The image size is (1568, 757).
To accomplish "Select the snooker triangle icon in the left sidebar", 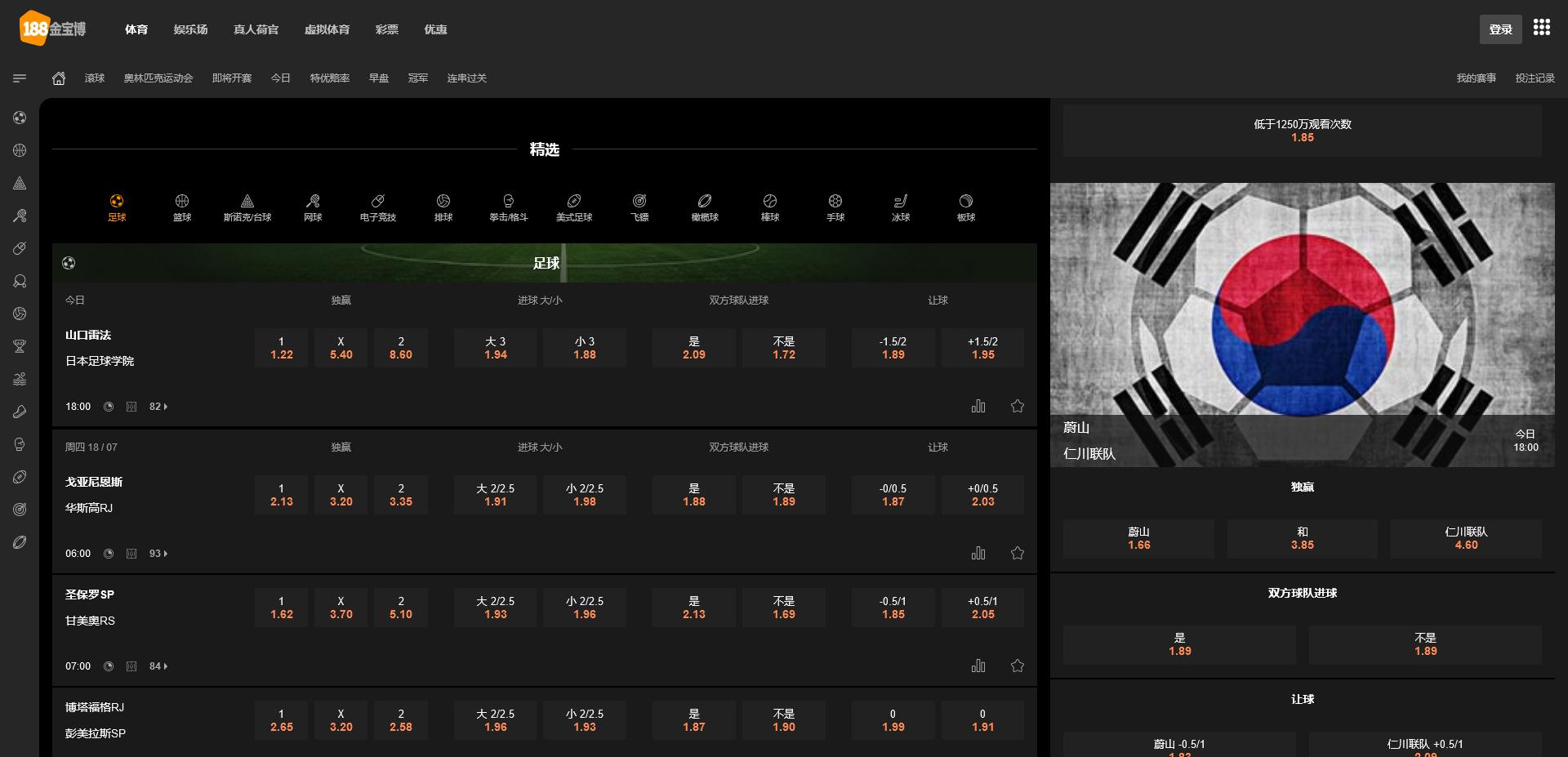I will click(20, 183).
